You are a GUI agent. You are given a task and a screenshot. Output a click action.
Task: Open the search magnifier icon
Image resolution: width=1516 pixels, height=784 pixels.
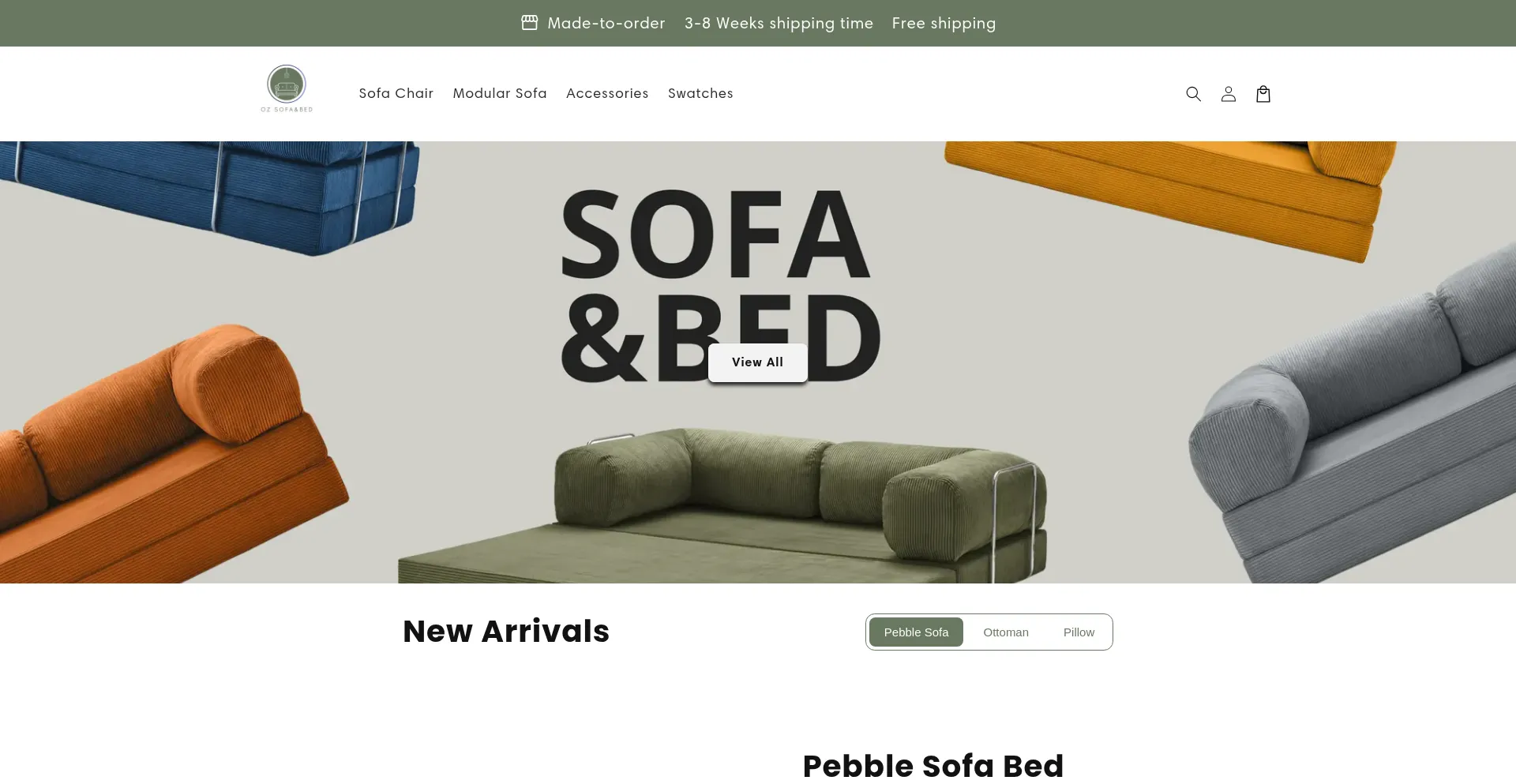point(1193,94)
